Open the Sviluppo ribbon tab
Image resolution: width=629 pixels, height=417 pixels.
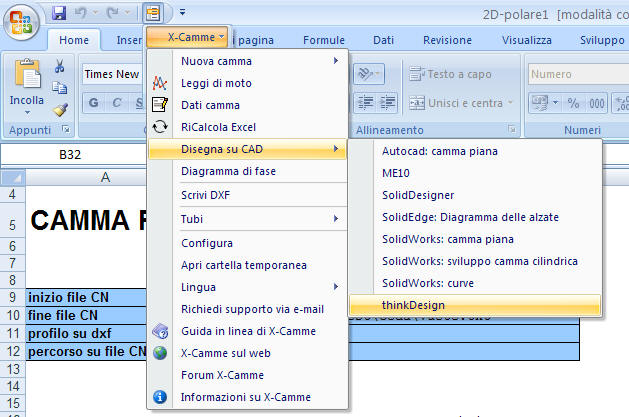(x=602, y=40)
